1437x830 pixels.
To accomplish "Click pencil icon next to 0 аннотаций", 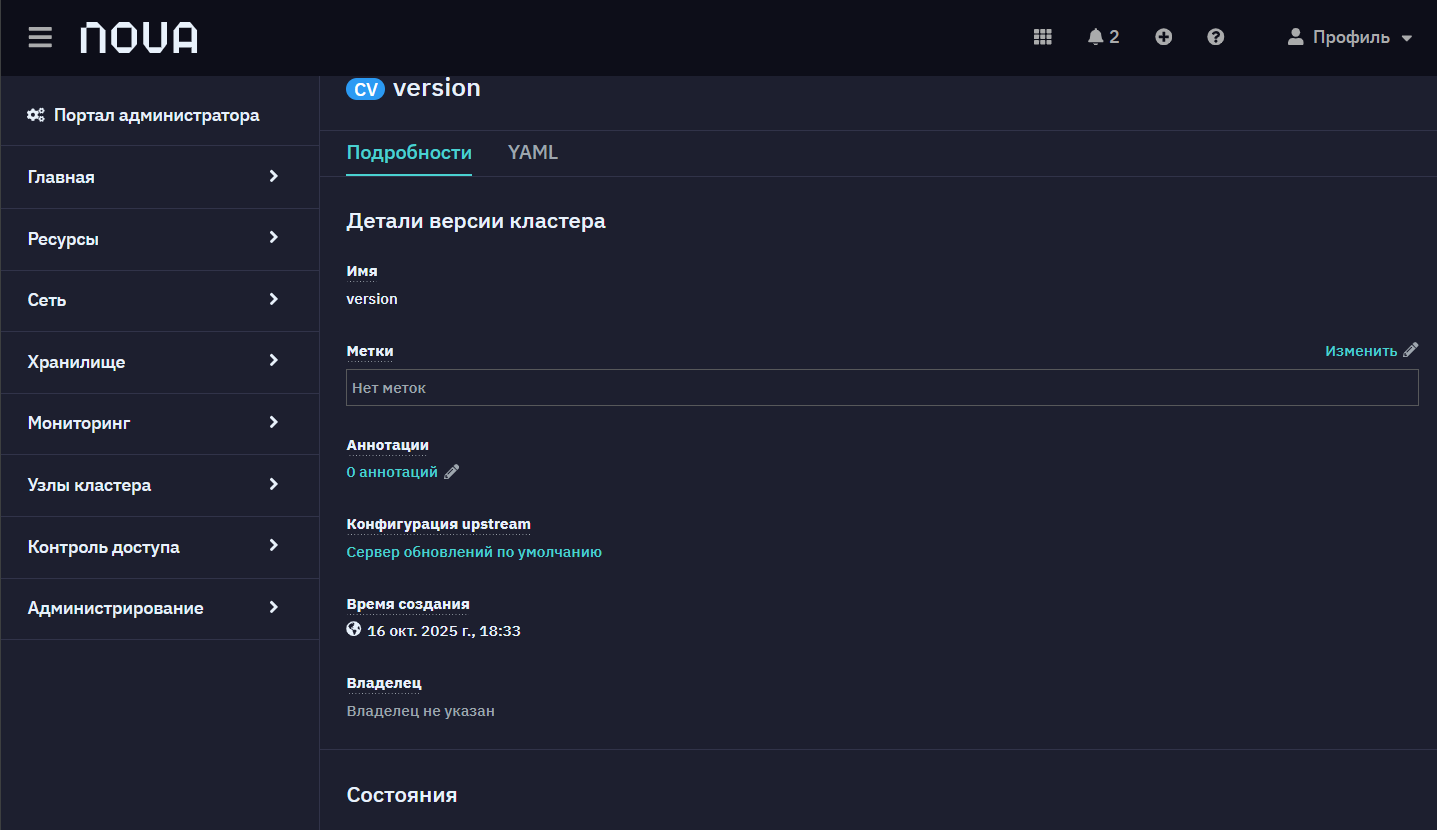I will point(451,472).
